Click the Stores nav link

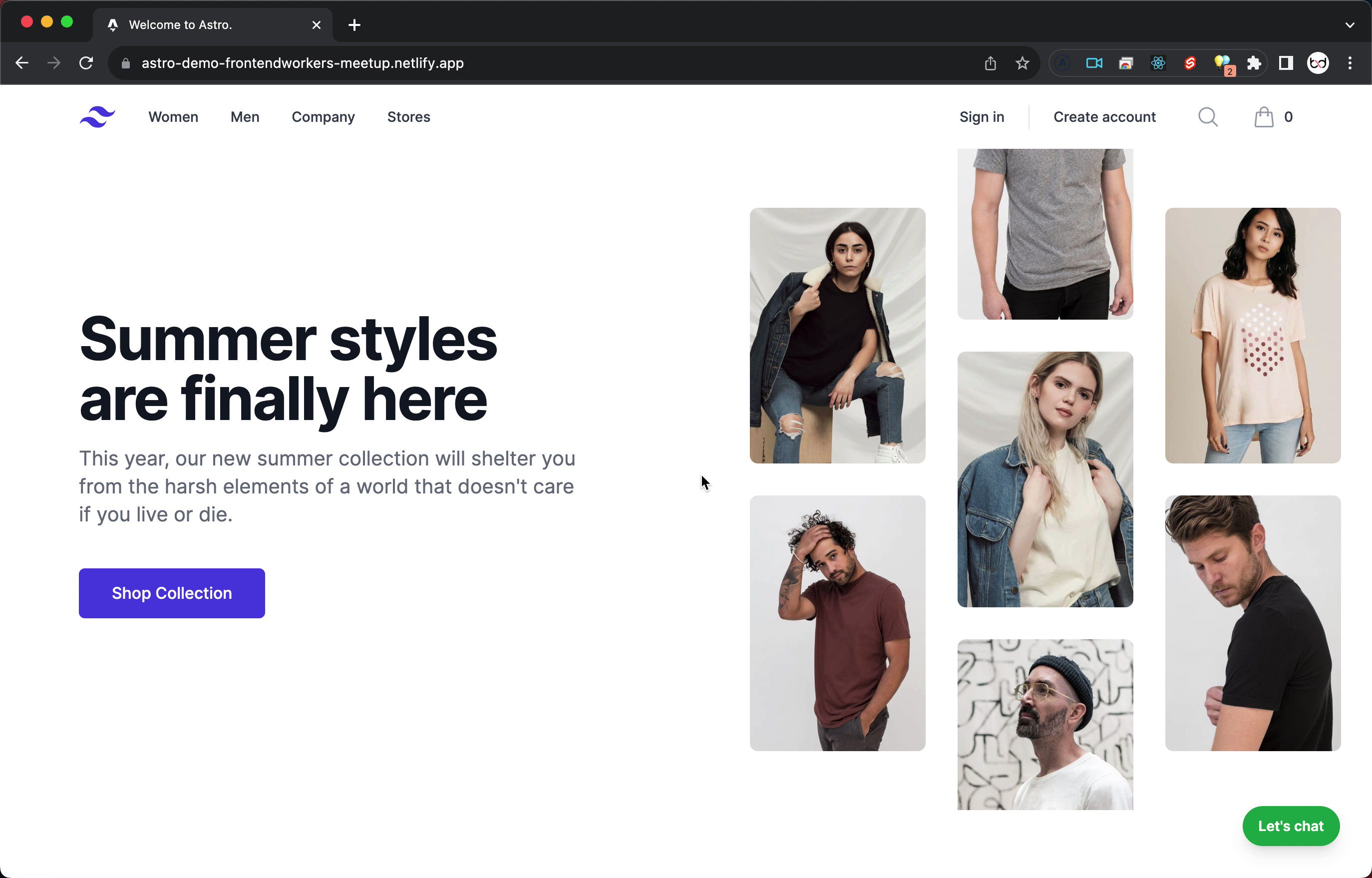pos(408,117)
